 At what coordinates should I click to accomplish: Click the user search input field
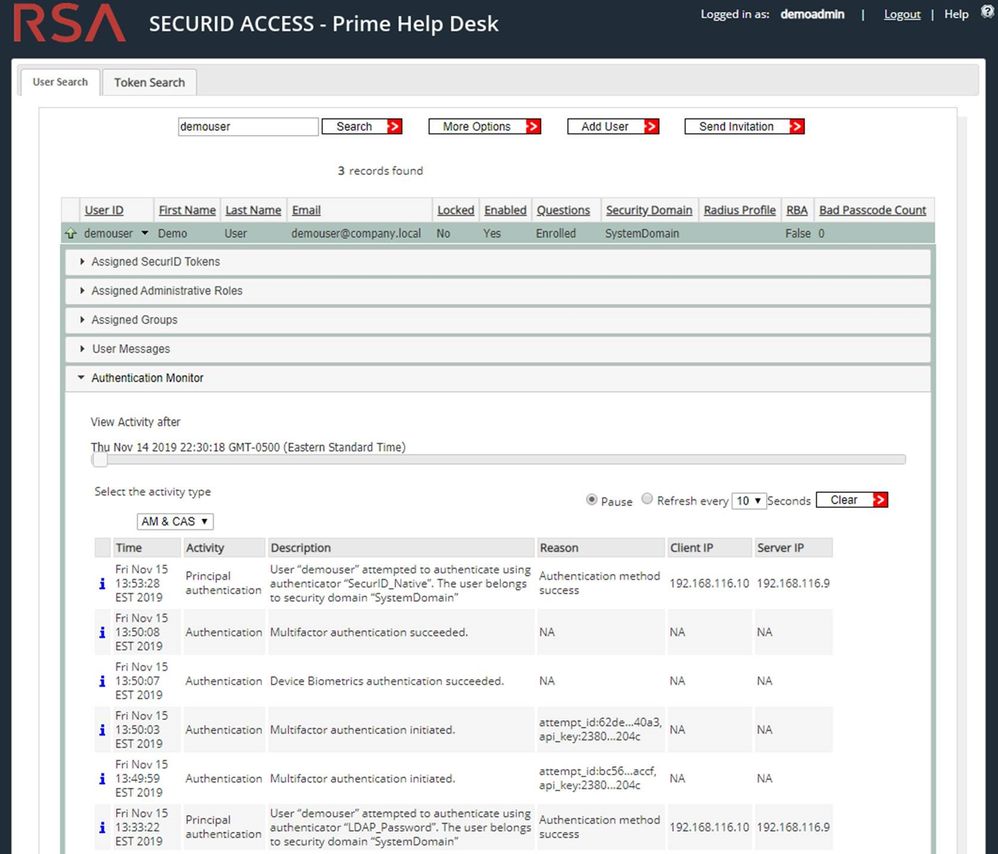point(248,127)
